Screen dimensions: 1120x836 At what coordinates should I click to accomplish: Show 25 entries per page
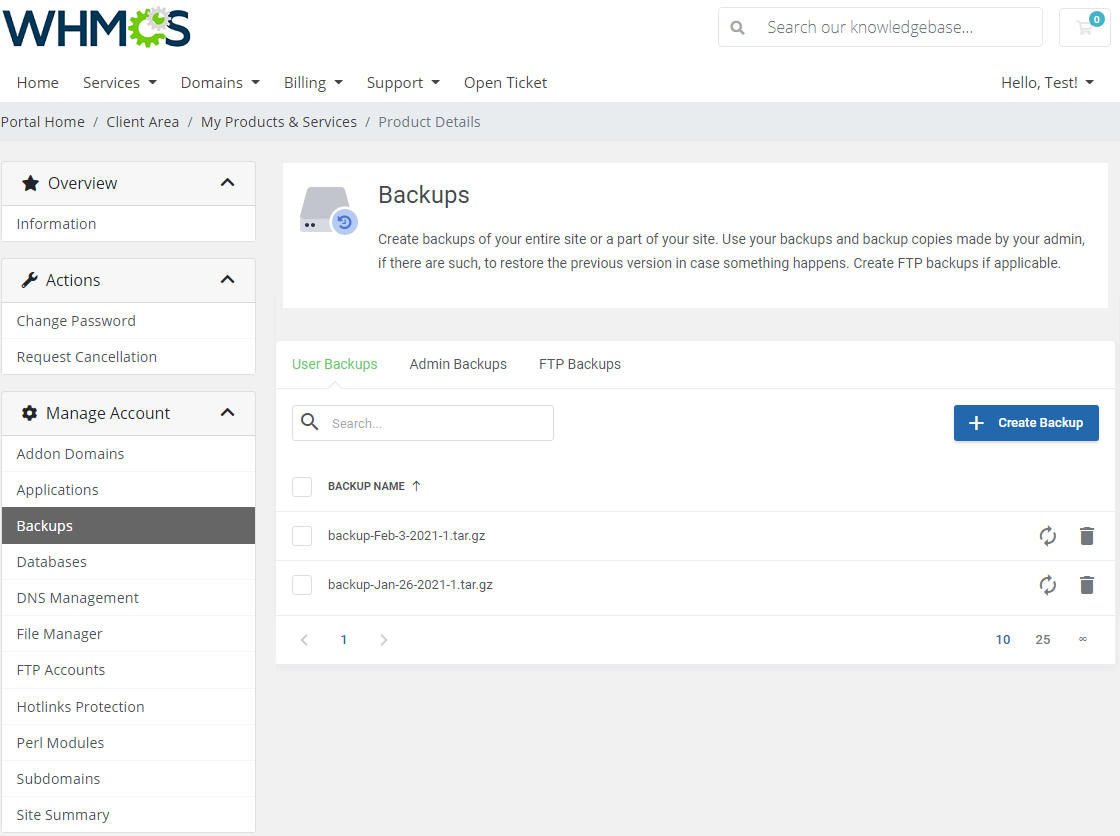tap(1043, 640)
